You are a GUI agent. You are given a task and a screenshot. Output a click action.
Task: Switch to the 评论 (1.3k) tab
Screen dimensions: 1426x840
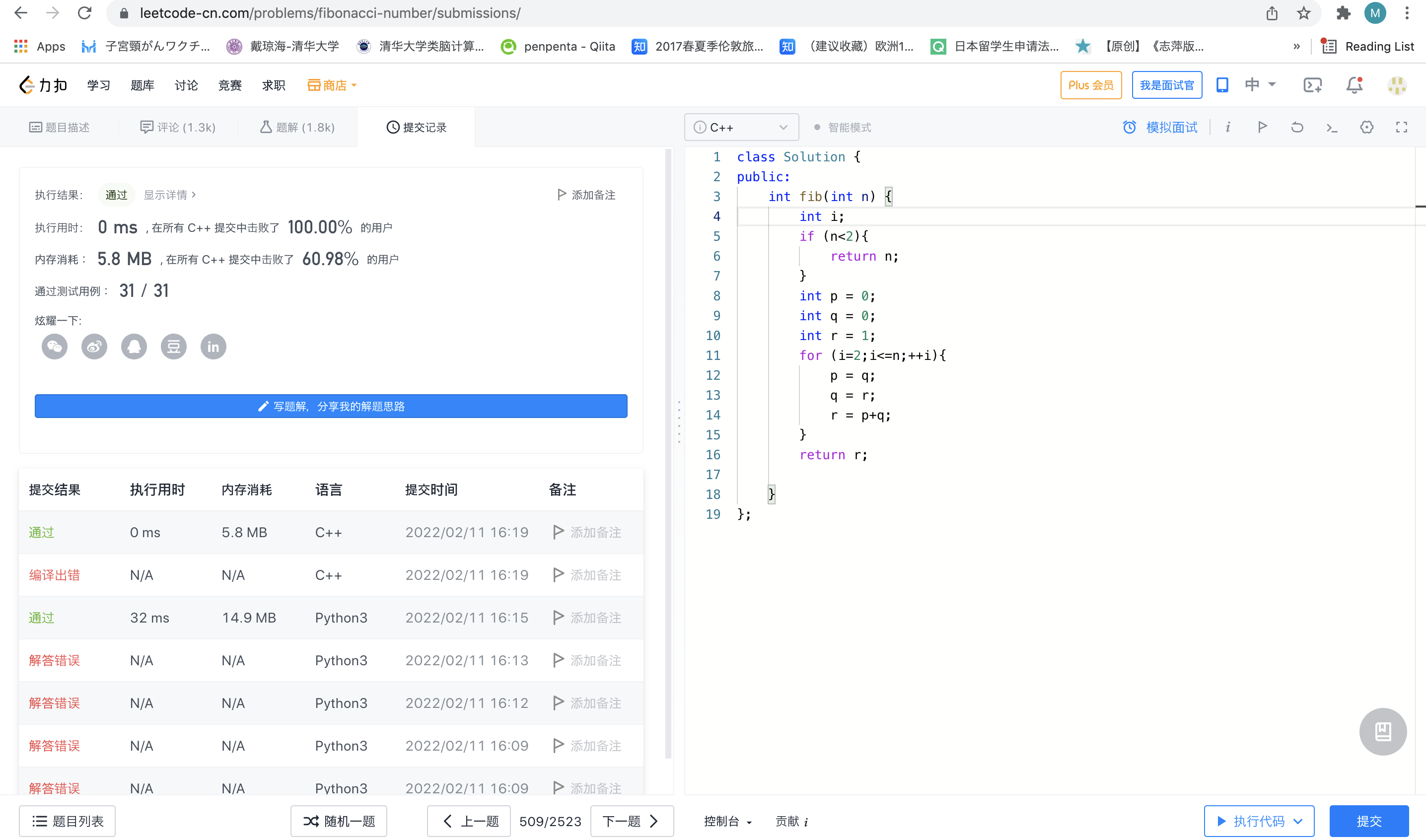pos(178,128)
